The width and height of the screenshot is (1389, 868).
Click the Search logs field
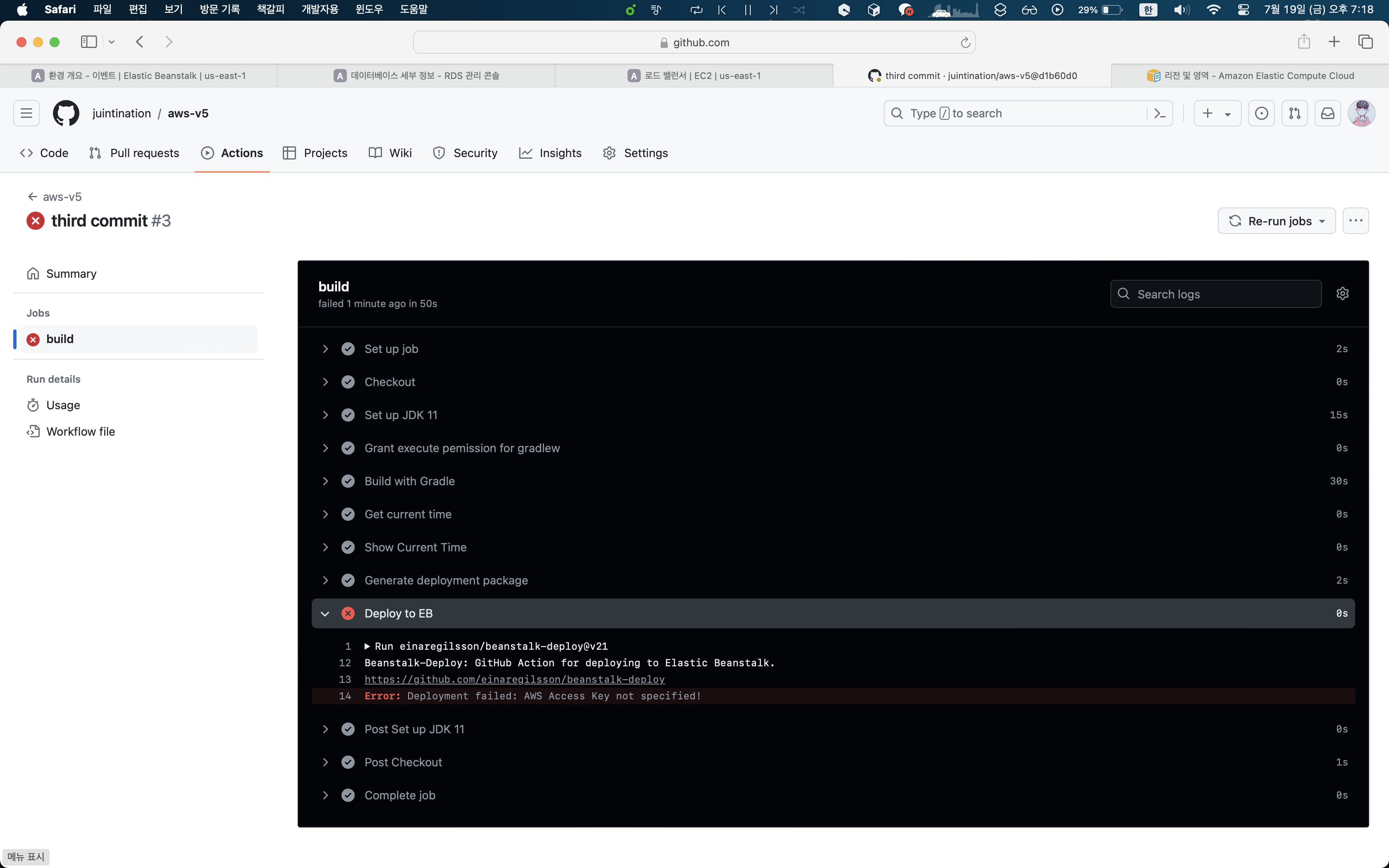point(1222,294)
